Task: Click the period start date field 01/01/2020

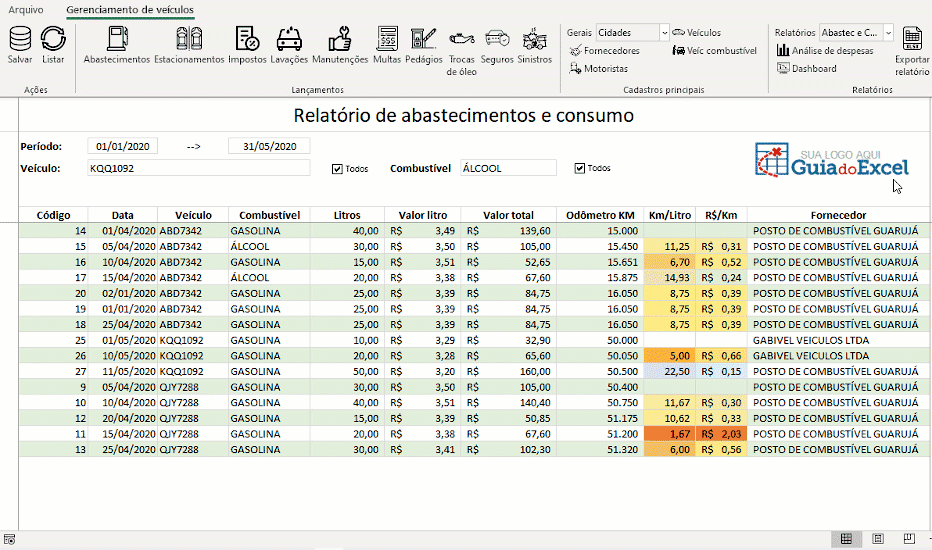Action: coord(123,146)
